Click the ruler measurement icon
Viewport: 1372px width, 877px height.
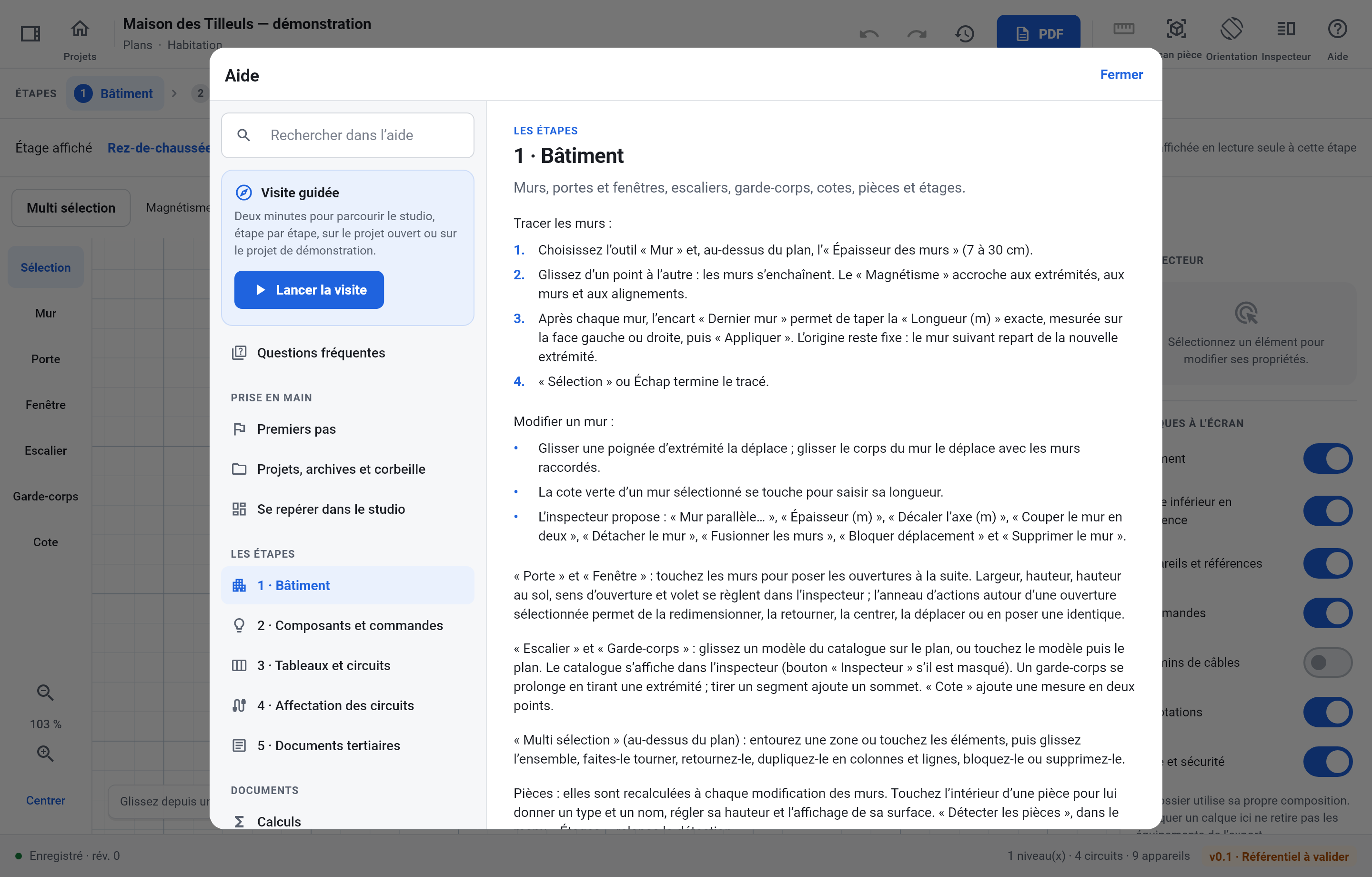tap(1124, 28)
